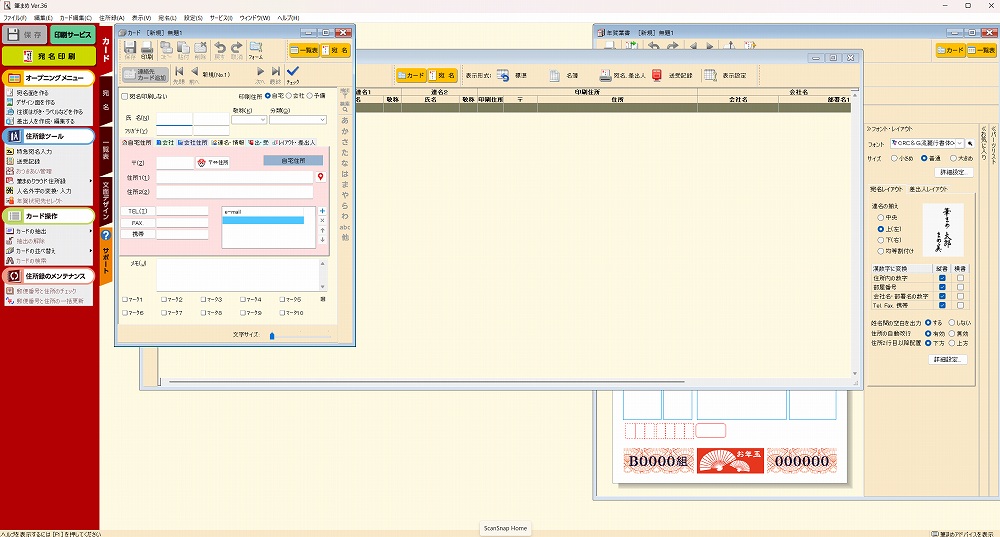Image resolution: width=1000 pixels, height=537 pixels.
Task: Enable the 宛名印刷しない checkbox
Action: pyautogui.click(x=124, y=96)
